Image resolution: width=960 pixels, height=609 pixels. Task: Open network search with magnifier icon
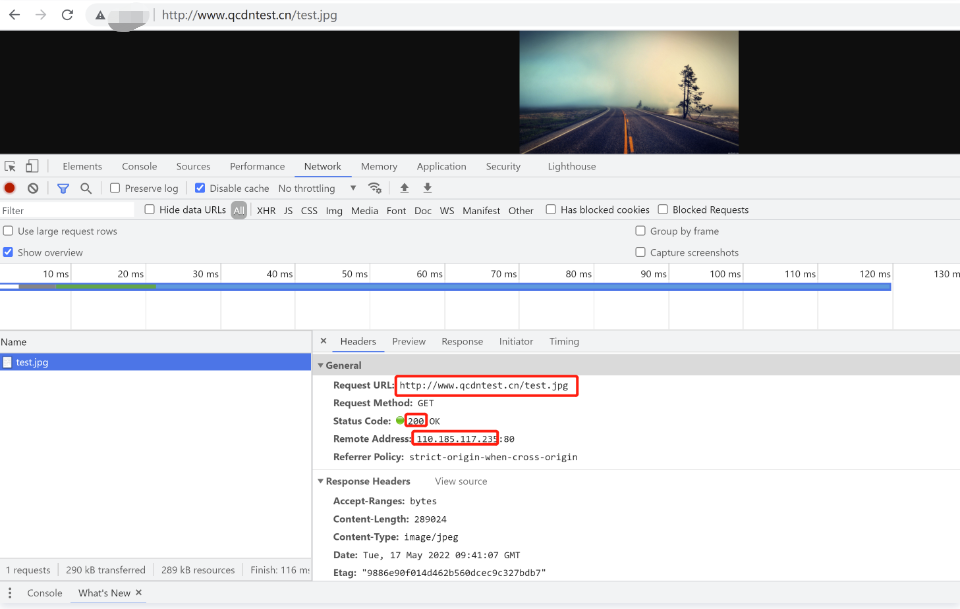pos(86,188)
